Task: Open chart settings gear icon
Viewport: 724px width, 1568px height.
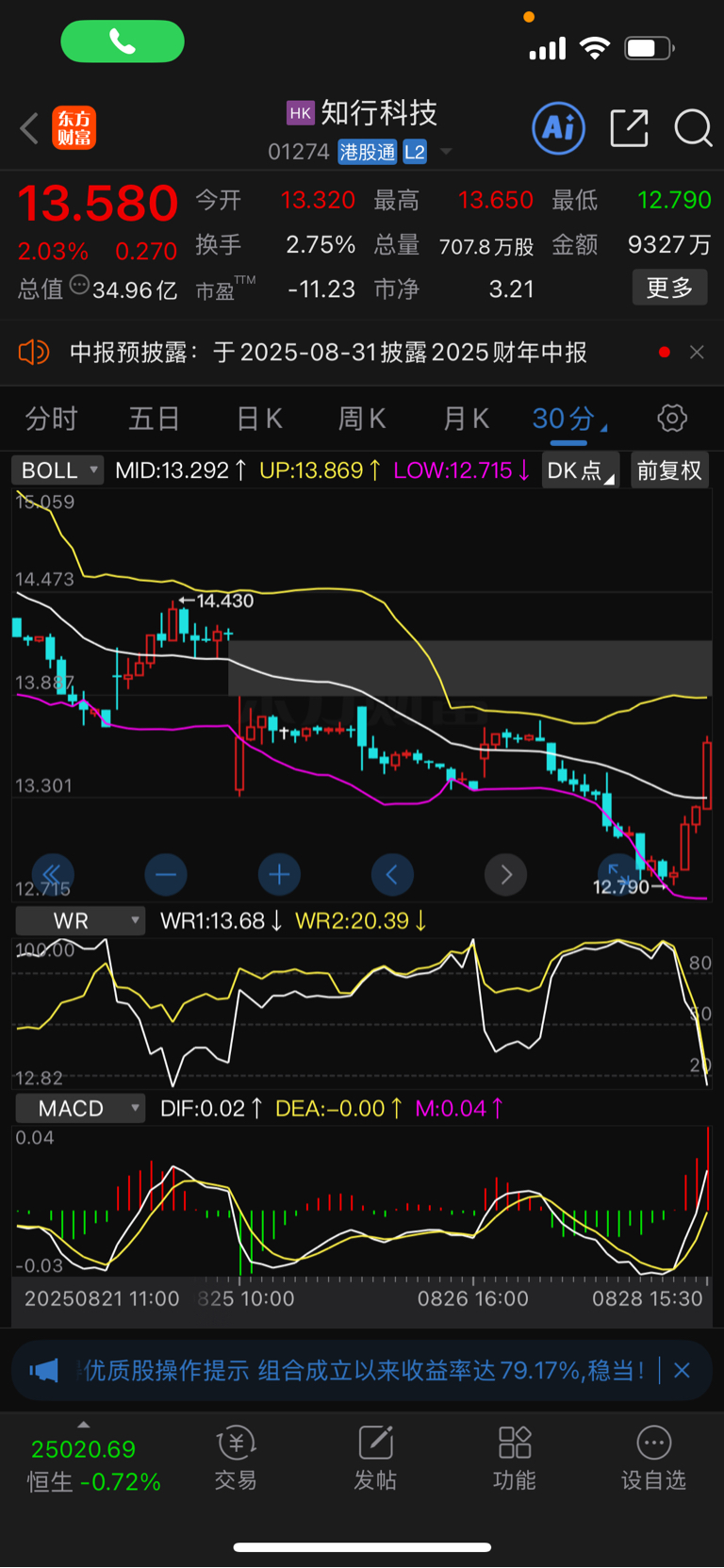Action: pyautogui.click(x=672, y=418)
